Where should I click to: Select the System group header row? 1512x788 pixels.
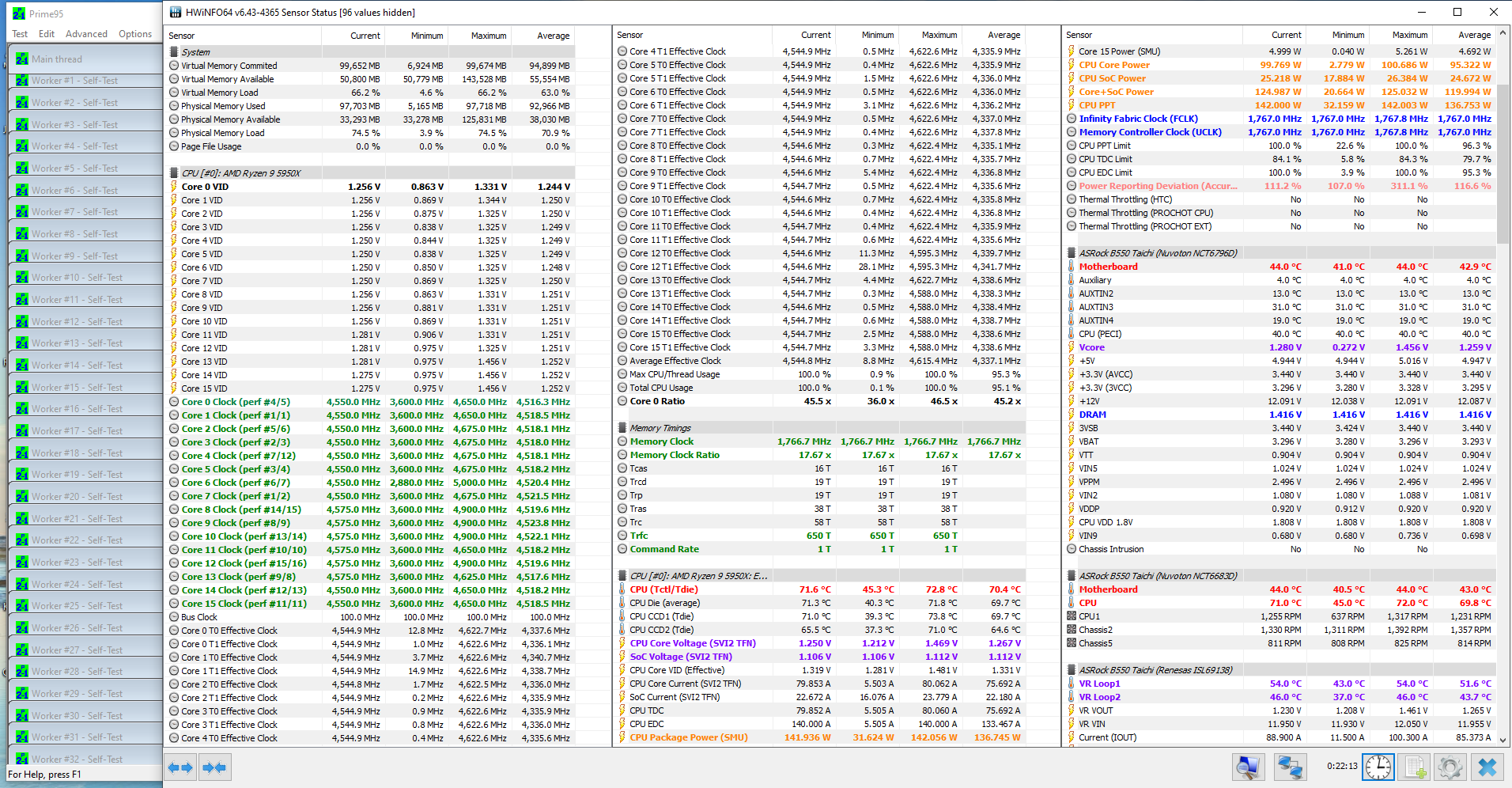[370, 52]
